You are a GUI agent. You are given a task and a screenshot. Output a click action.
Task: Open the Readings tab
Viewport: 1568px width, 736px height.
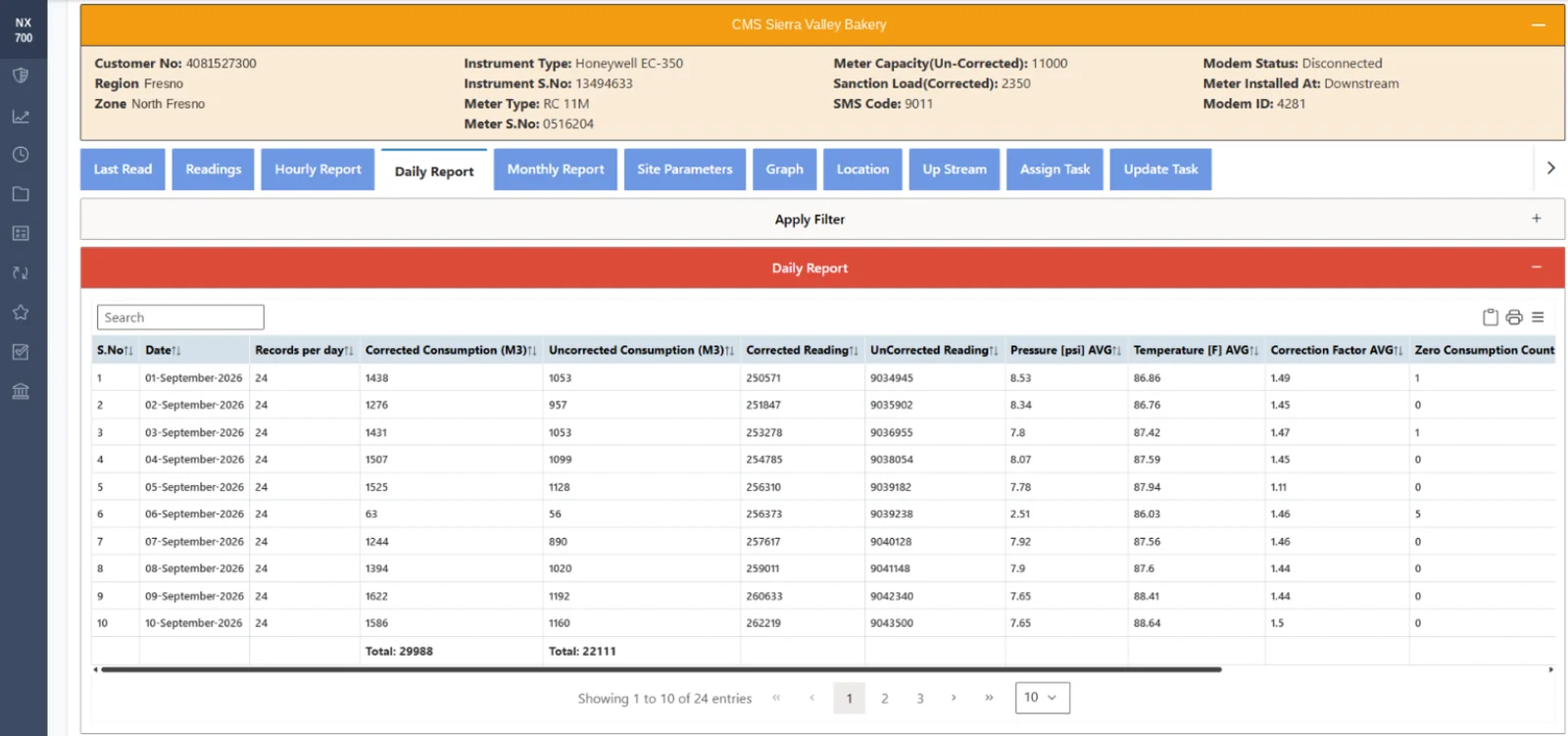(214, 170)
